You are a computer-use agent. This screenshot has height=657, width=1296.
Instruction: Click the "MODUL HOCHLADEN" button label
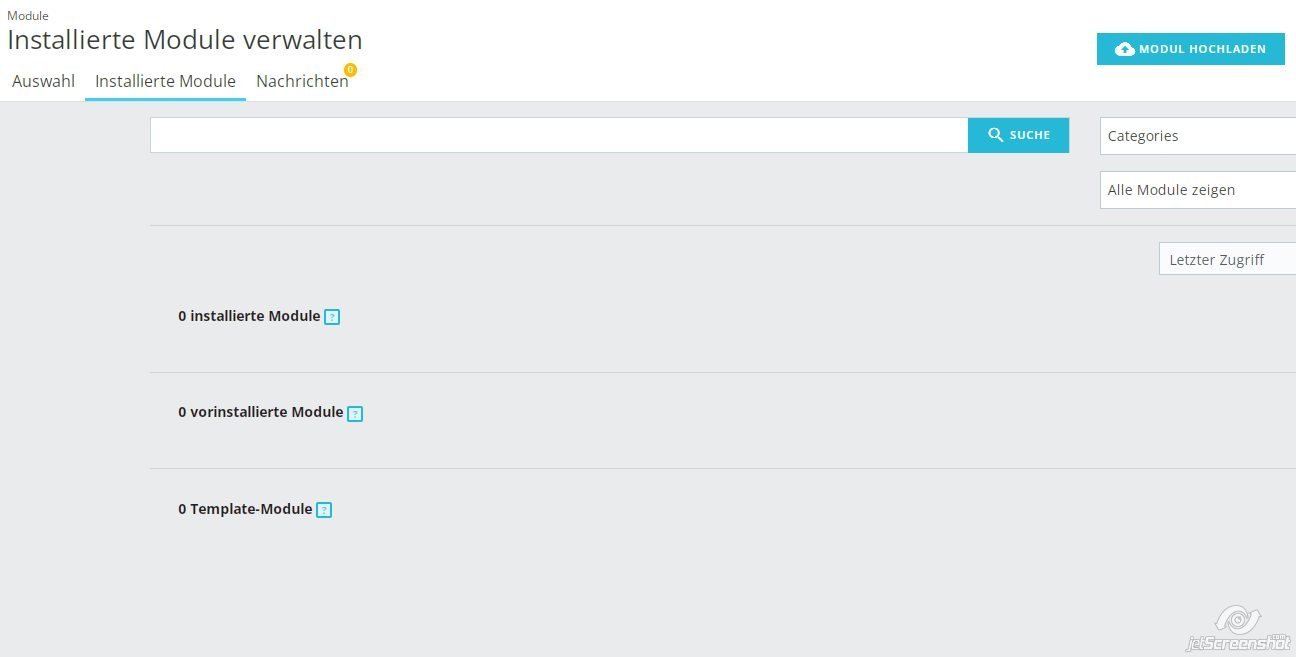(1202, 49)
